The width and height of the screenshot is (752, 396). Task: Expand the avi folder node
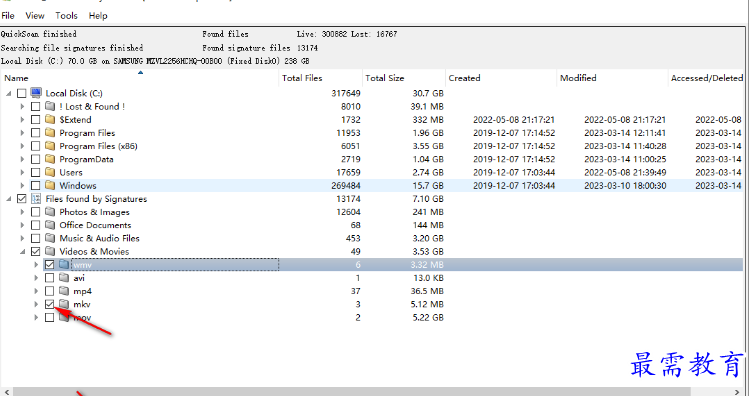pyautogui.click(x=36, y=278)
